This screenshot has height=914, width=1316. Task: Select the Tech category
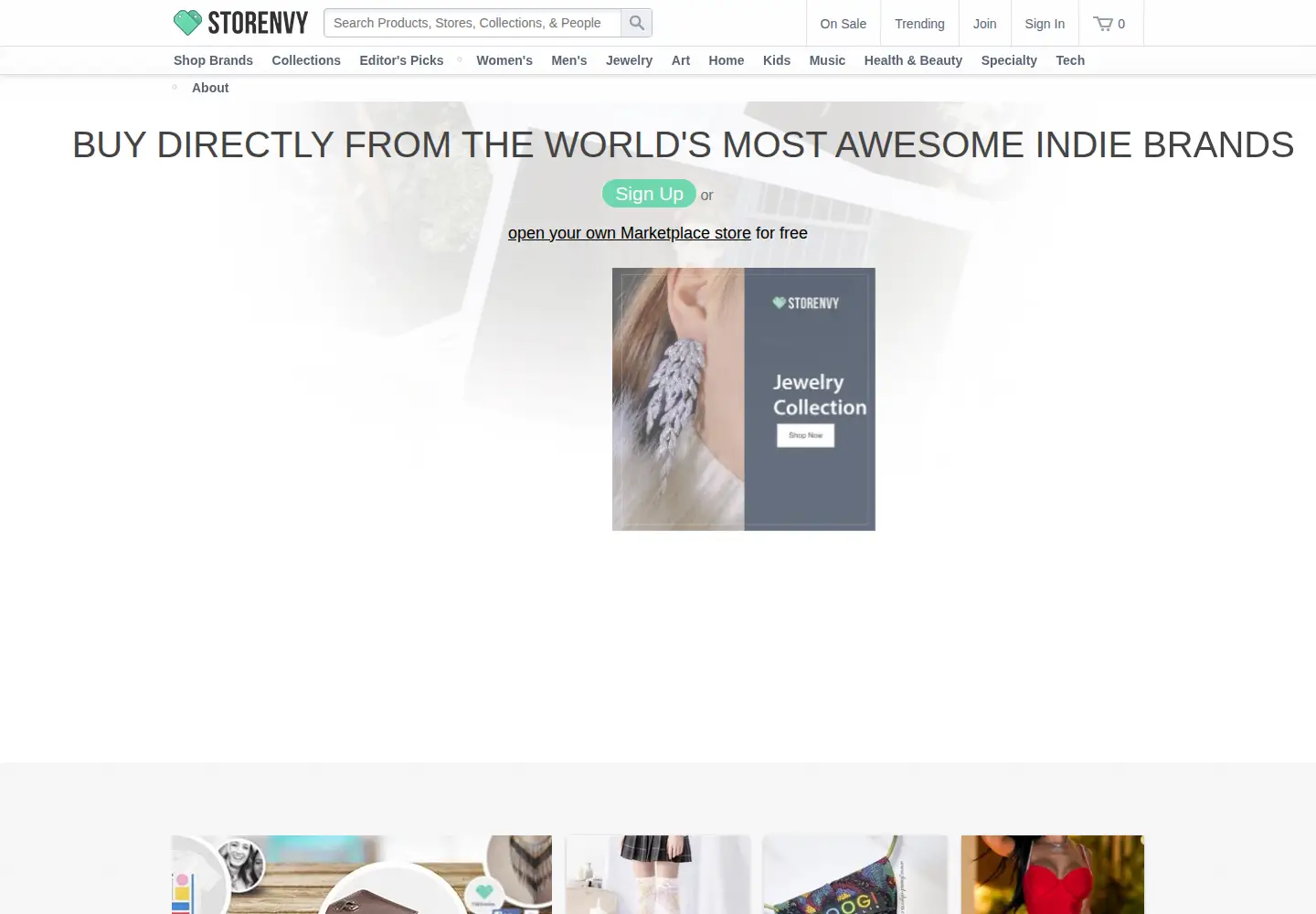pos(1070,60)
